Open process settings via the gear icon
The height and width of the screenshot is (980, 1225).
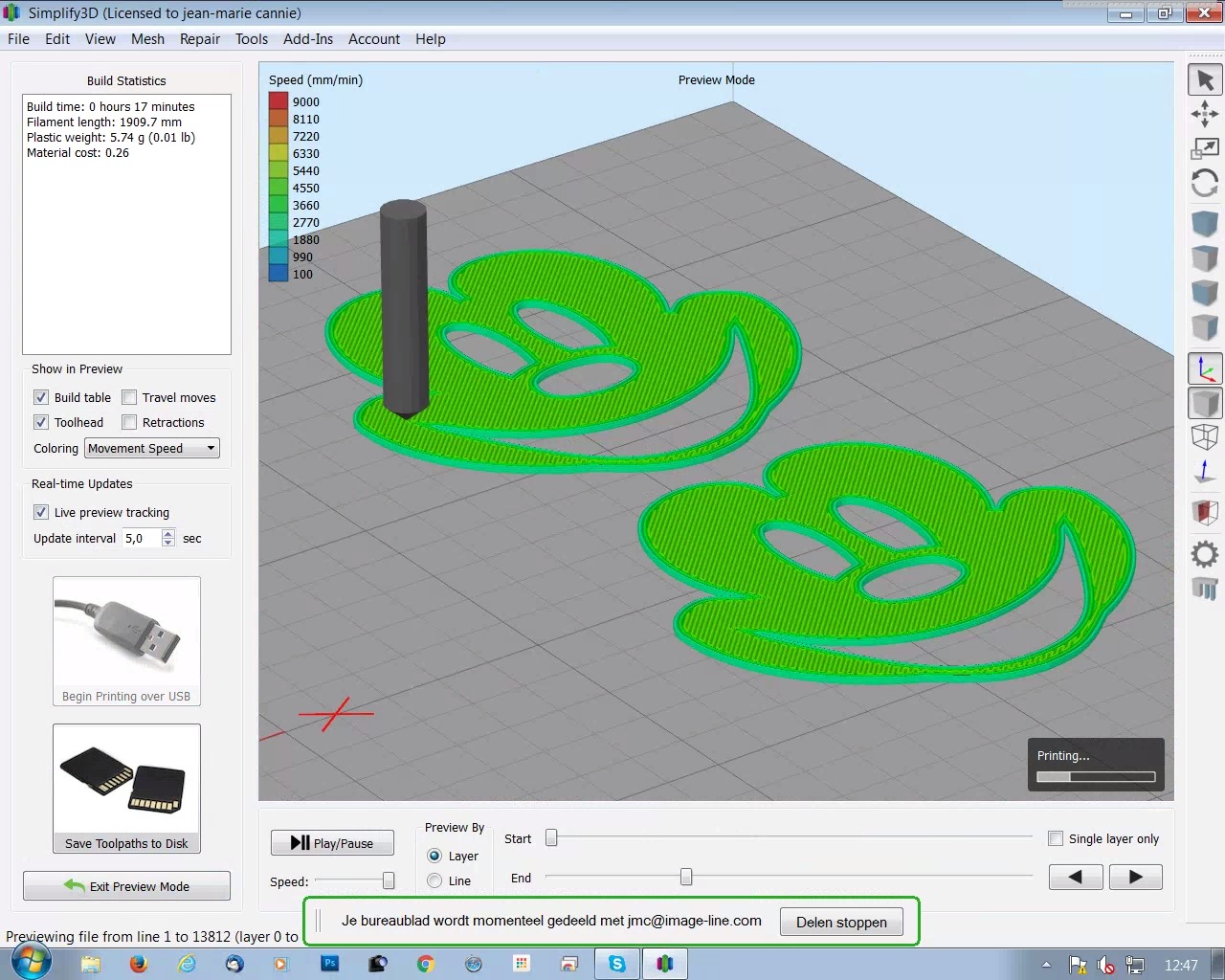point(1205,554)
